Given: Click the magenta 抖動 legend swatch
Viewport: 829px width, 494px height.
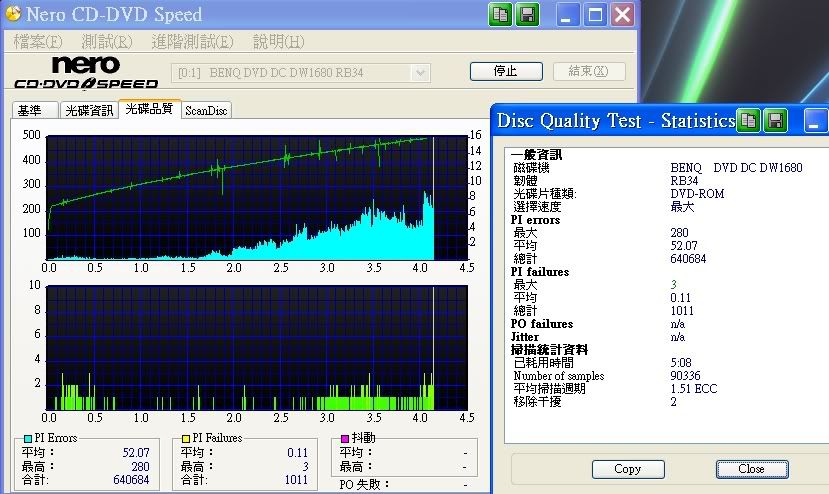Looking at the screenshot, I should (x=345, y=438).
